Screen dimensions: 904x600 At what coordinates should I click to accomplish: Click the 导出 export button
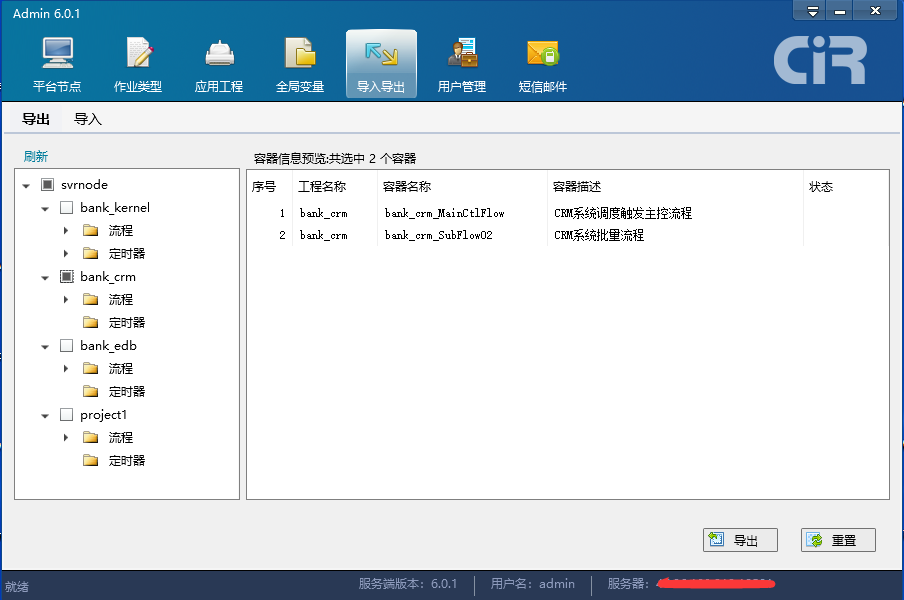point(740,540)
